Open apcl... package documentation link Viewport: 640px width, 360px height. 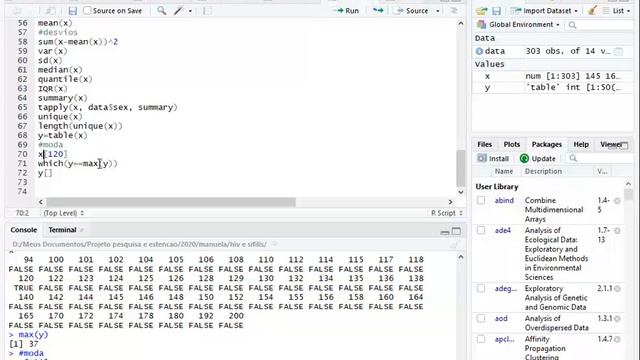[504, 339]
